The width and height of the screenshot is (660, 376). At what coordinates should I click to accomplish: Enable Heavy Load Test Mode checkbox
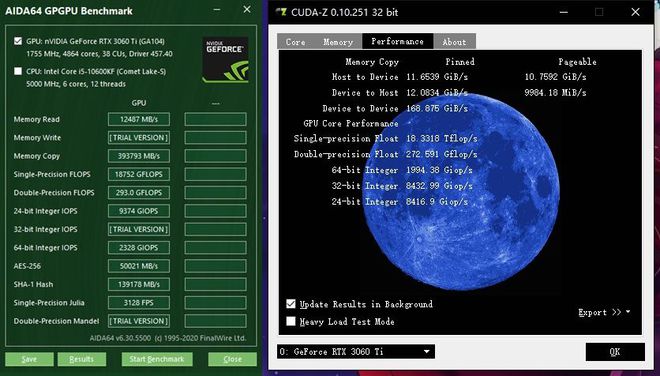tap(291, 322)
